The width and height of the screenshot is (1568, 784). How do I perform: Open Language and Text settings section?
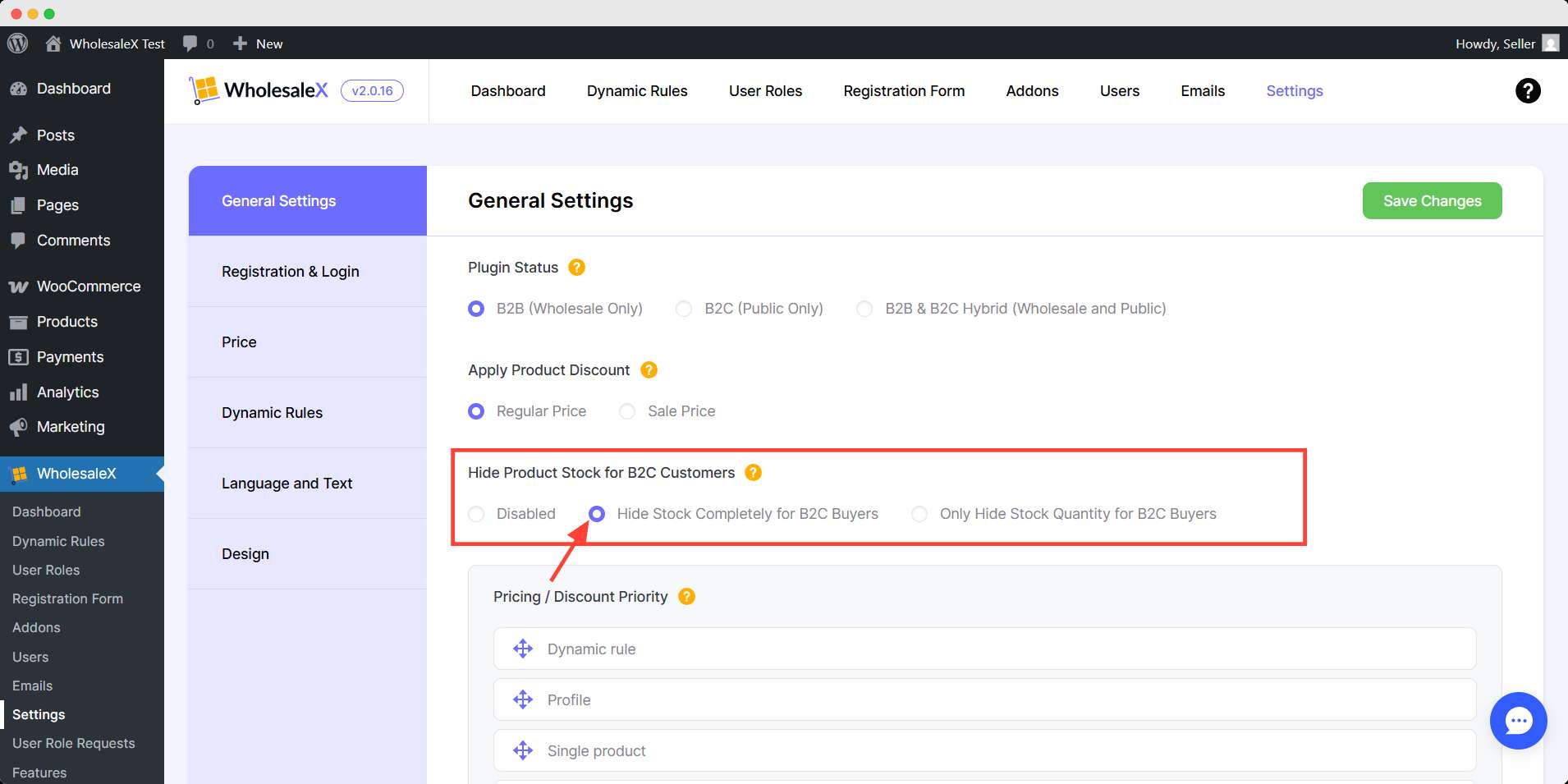point(308,484)
